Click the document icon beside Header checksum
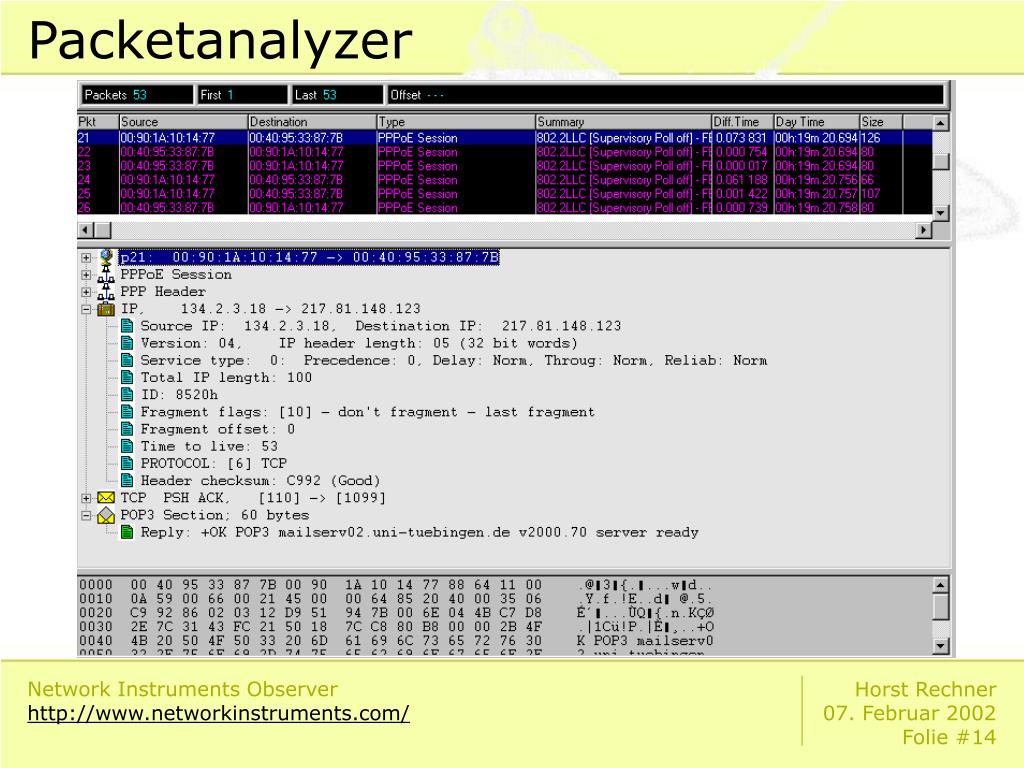 [127, 481]
